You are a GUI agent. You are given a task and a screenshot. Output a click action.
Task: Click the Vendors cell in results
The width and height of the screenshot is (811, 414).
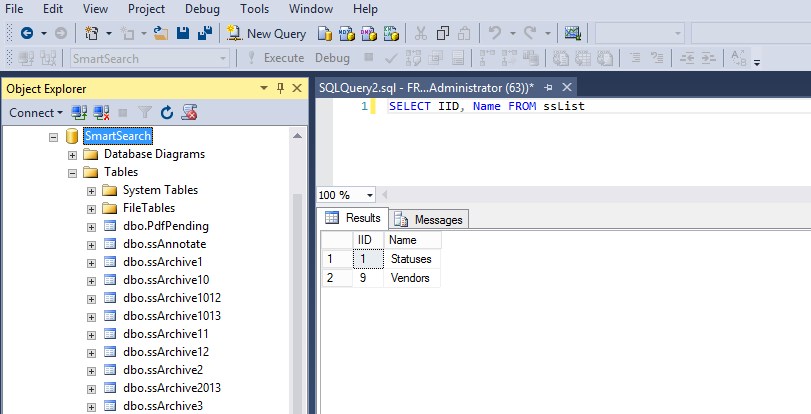pyautogui.click(x=412, y=278)
